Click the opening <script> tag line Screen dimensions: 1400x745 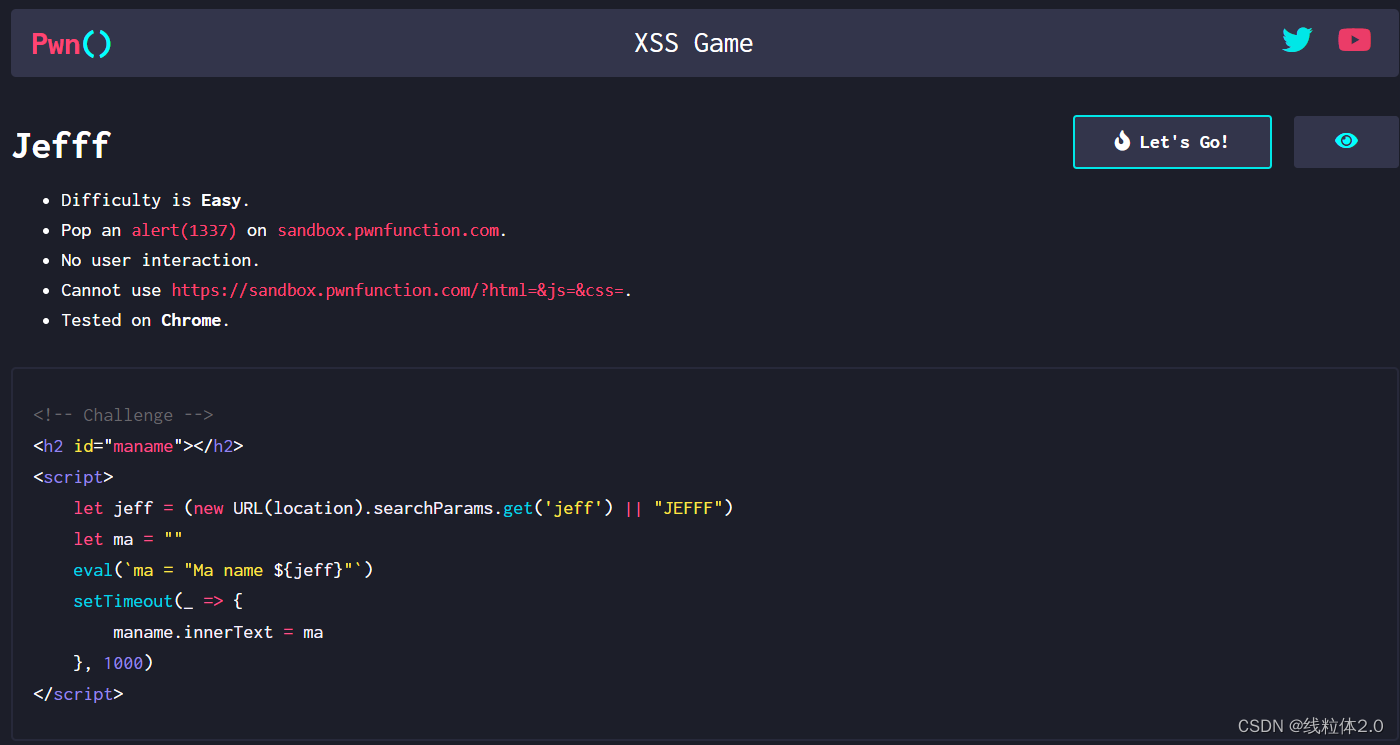73,477
